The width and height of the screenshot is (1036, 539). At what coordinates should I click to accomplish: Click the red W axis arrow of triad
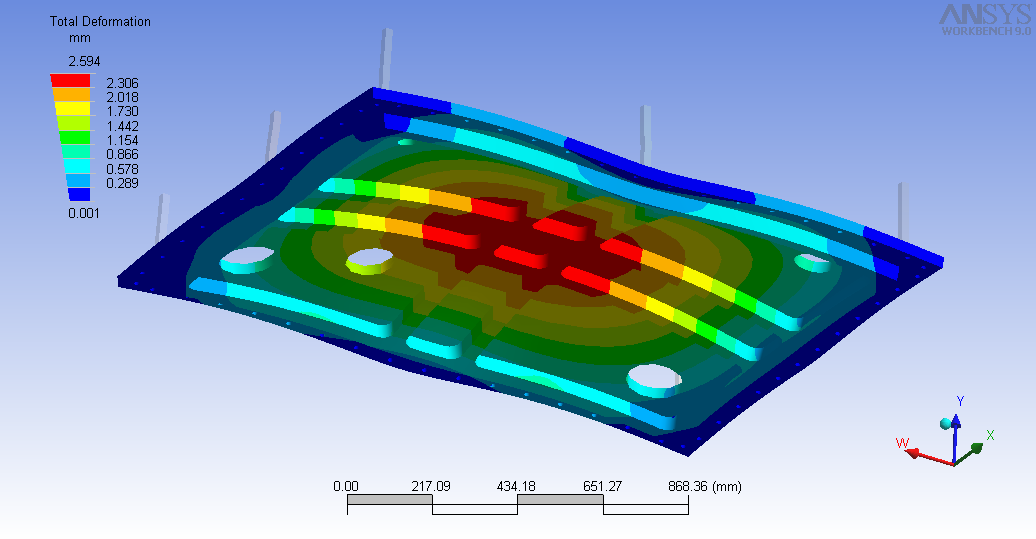coord(928,457)
